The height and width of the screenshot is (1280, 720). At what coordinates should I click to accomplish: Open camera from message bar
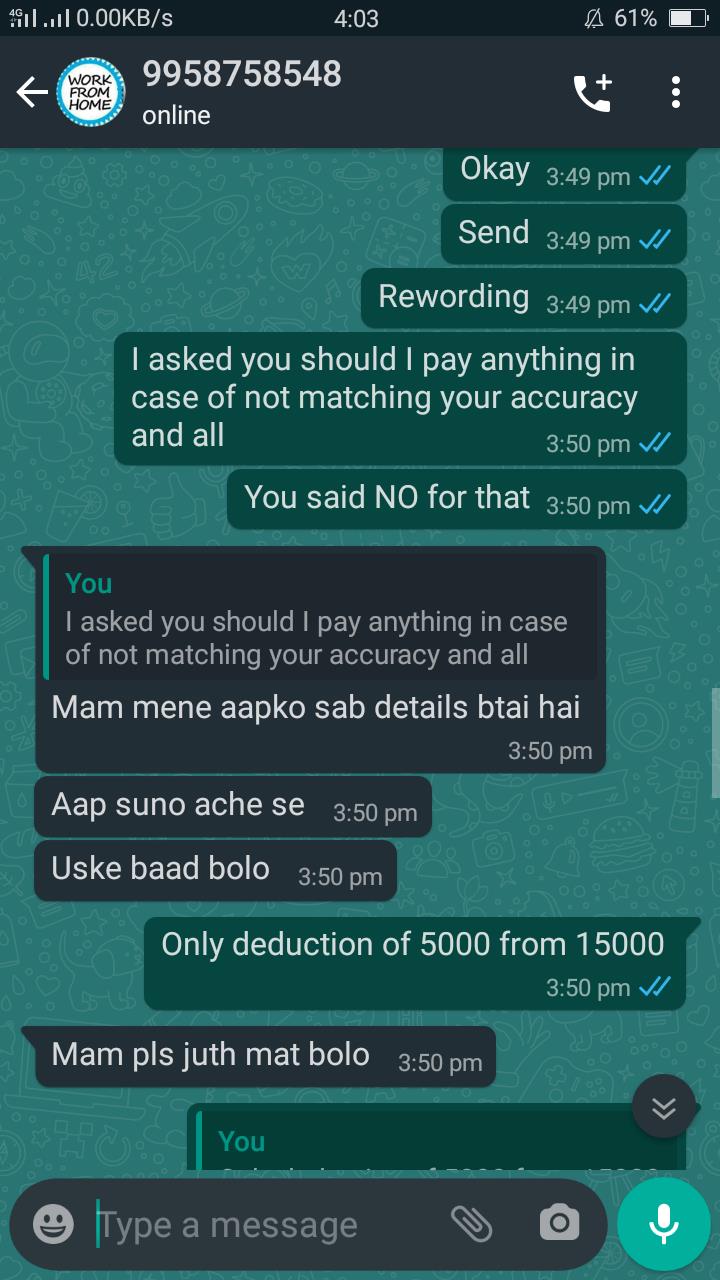[559, 1223]
